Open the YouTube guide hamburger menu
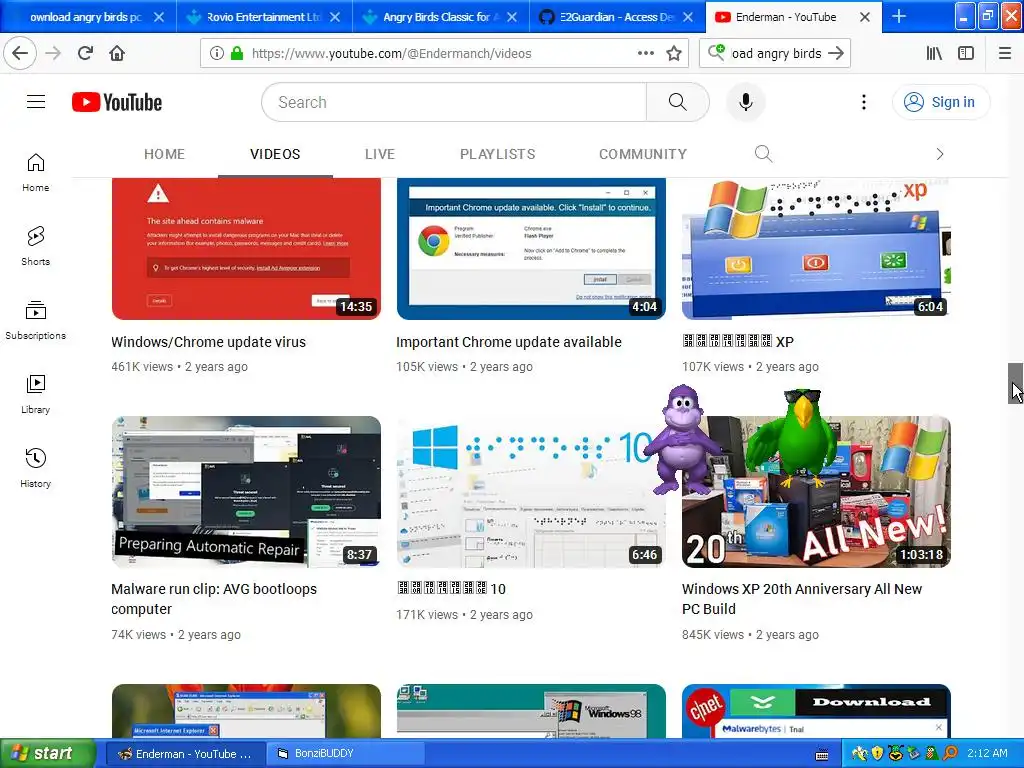This screenshot has height=768, width=1024. pyautogui.click(x=36, y=102)
